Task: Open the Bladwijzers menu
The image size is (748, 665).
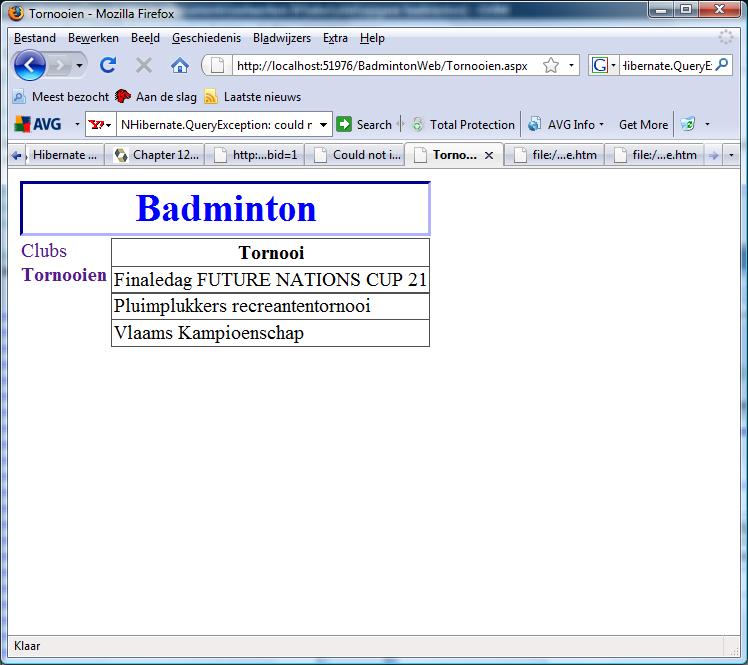Action: point(281,38)
